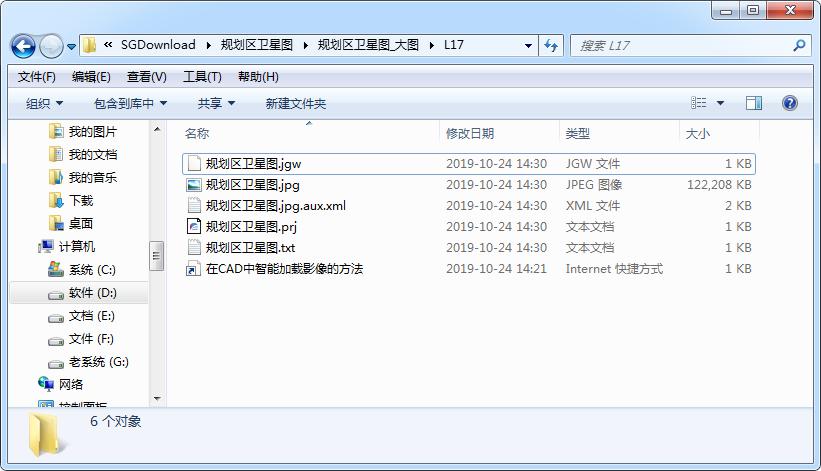Viewport: 821px width, 471px height.
Task: Click the navigation pane vertical scrollbar thumb
Action: click(157, 255)
